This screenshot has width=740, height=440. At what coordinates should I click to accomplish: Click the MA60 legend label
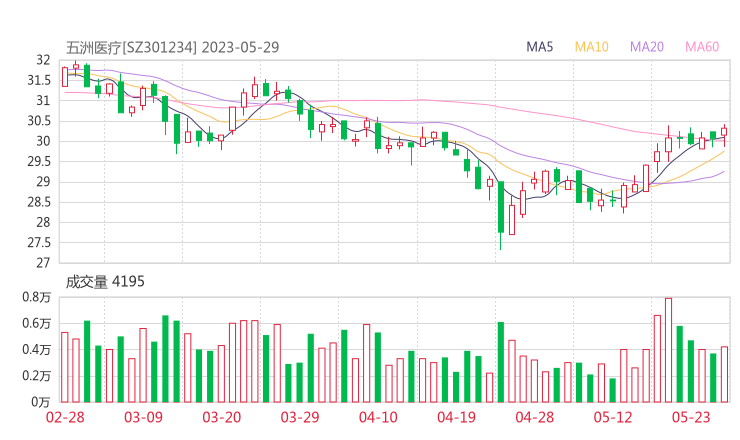point(702,47)
